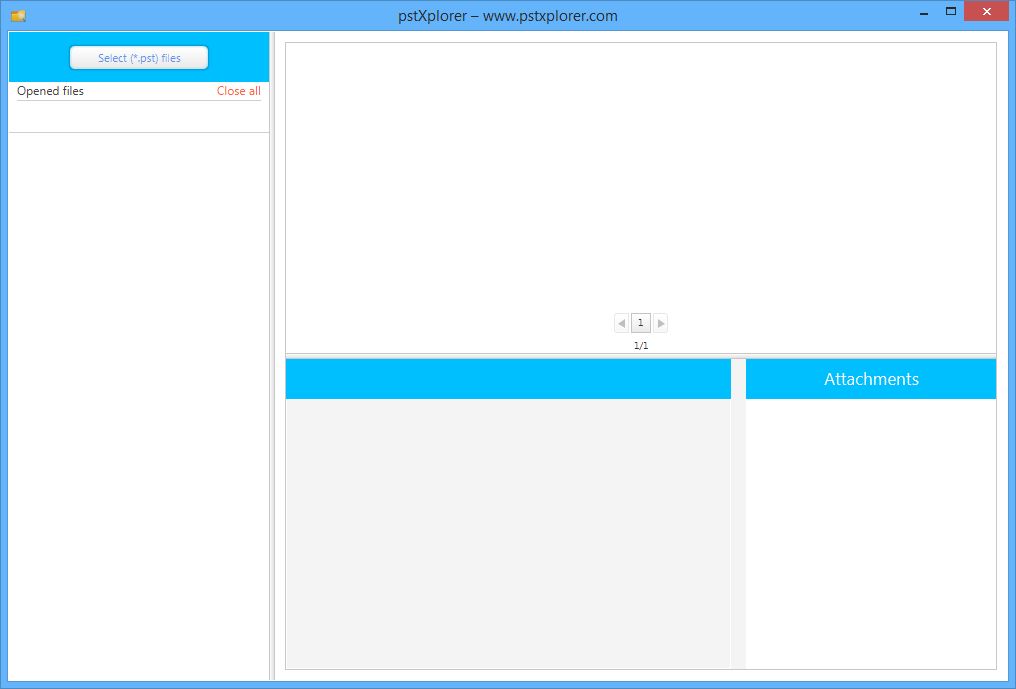The image size is (1016, 689).
Task: Click the pstXplorer window title text
Action: pos(507,16)
